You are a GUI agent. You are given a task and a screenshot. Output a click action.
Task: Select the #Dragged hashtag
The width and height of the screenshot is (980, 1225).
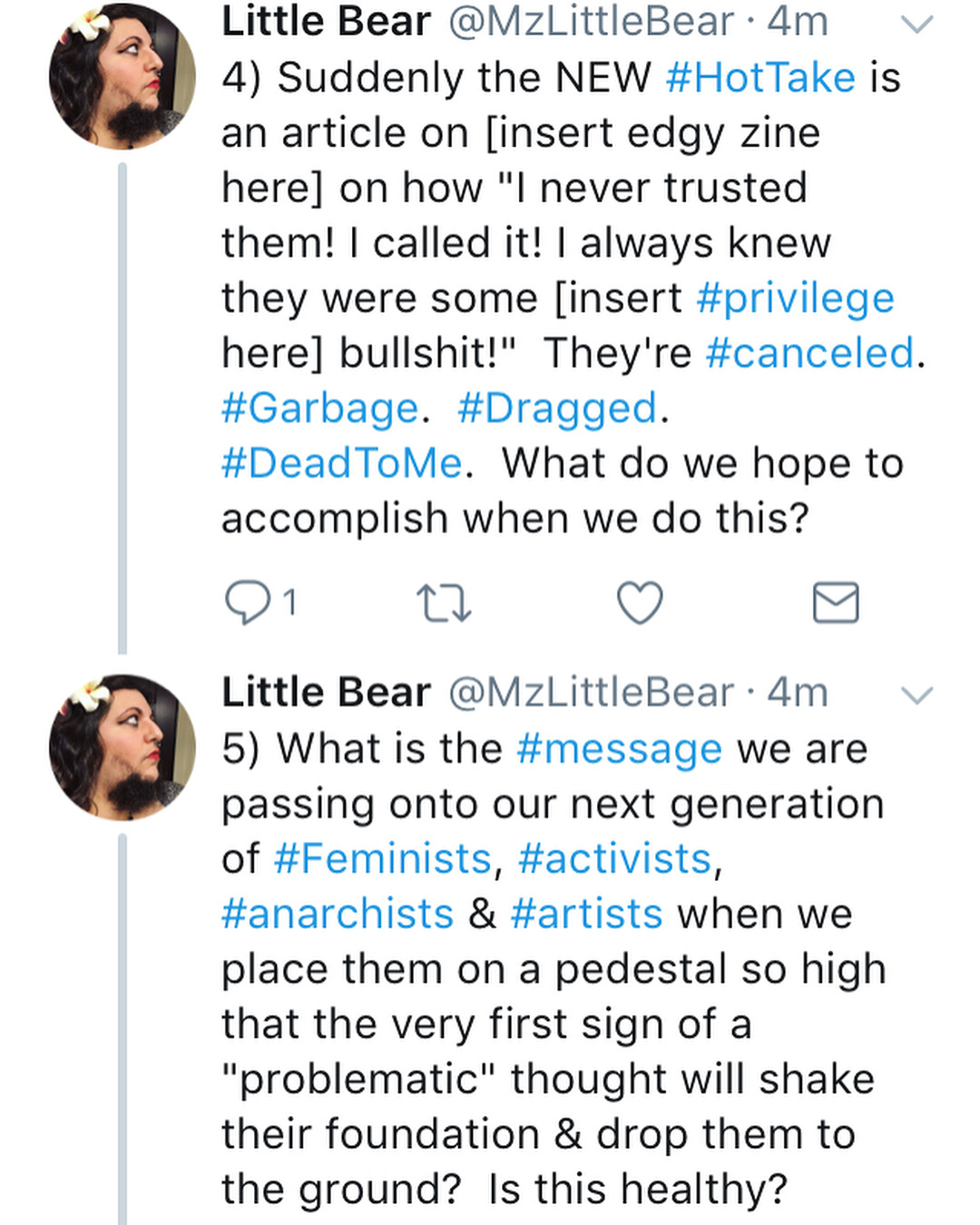click(x=557, y=409)
